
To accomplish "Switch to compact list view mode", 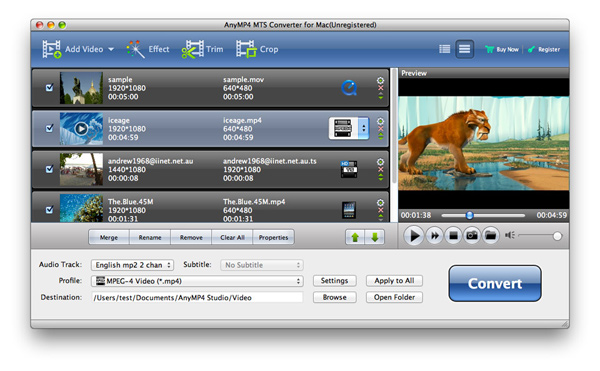I will click(444, 49).
